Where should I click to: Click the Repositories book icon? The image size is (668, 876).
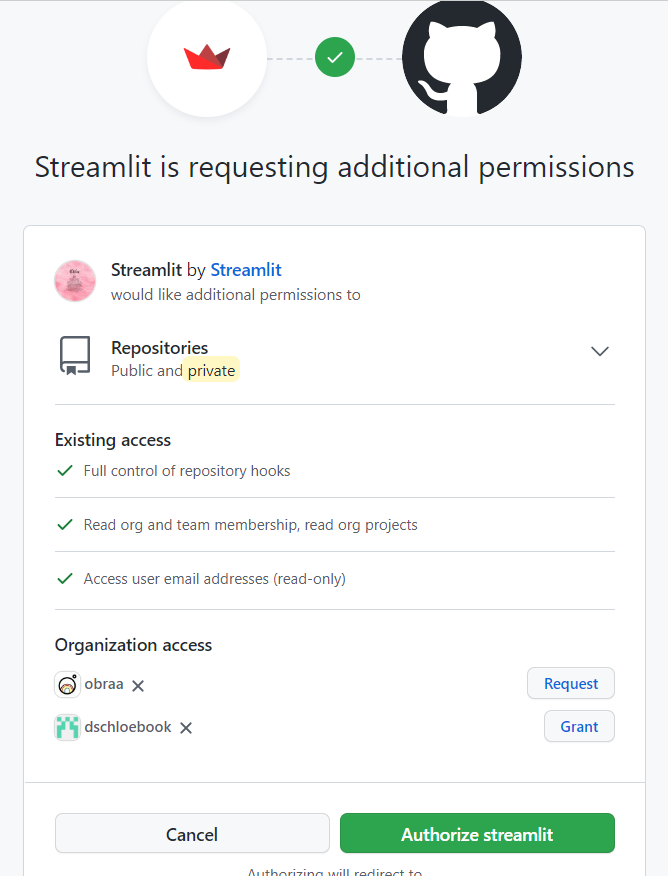tap(75, 355)
